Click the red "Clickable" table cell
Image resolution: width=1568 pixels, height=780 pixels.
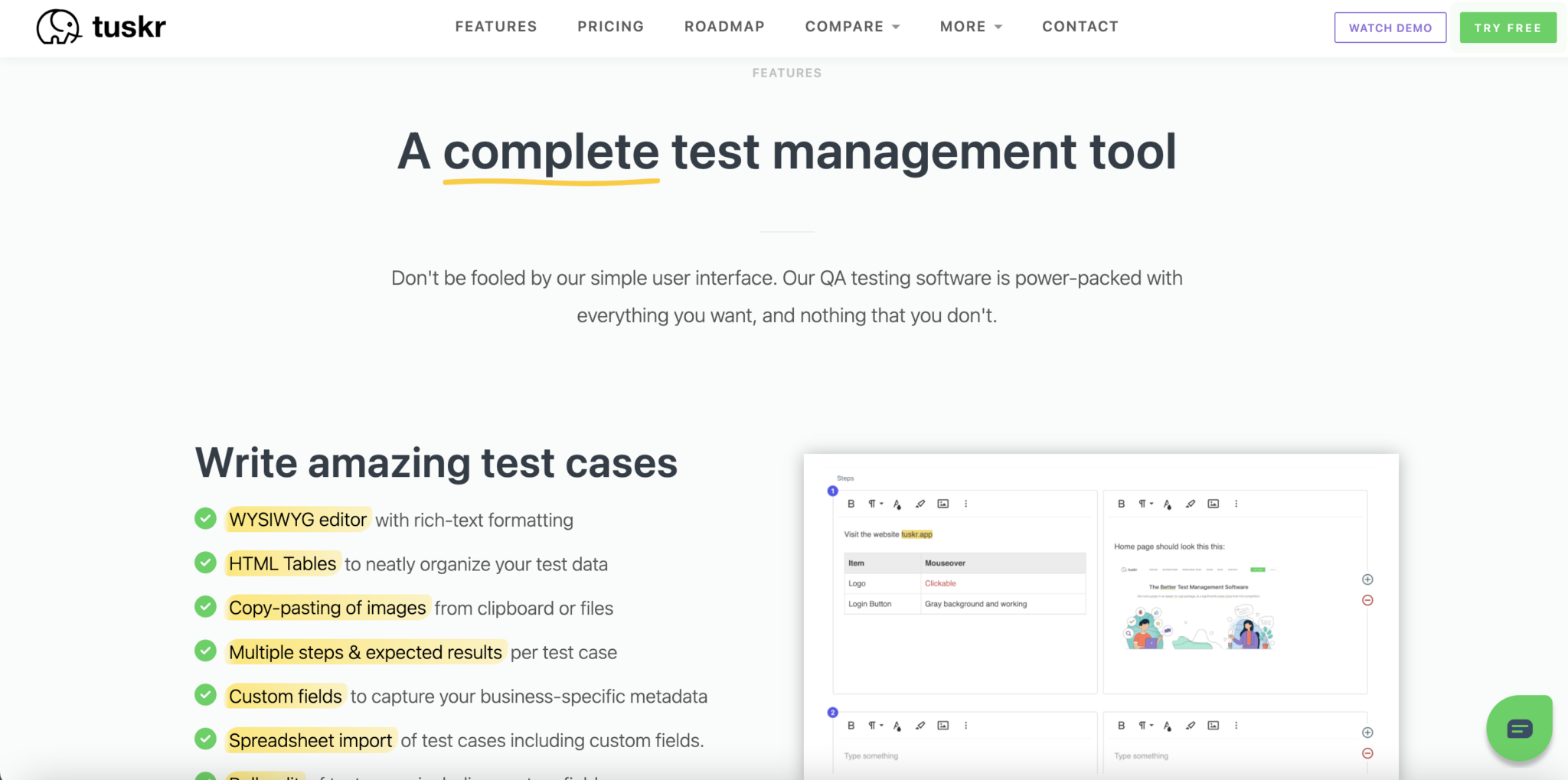[940, 583]
